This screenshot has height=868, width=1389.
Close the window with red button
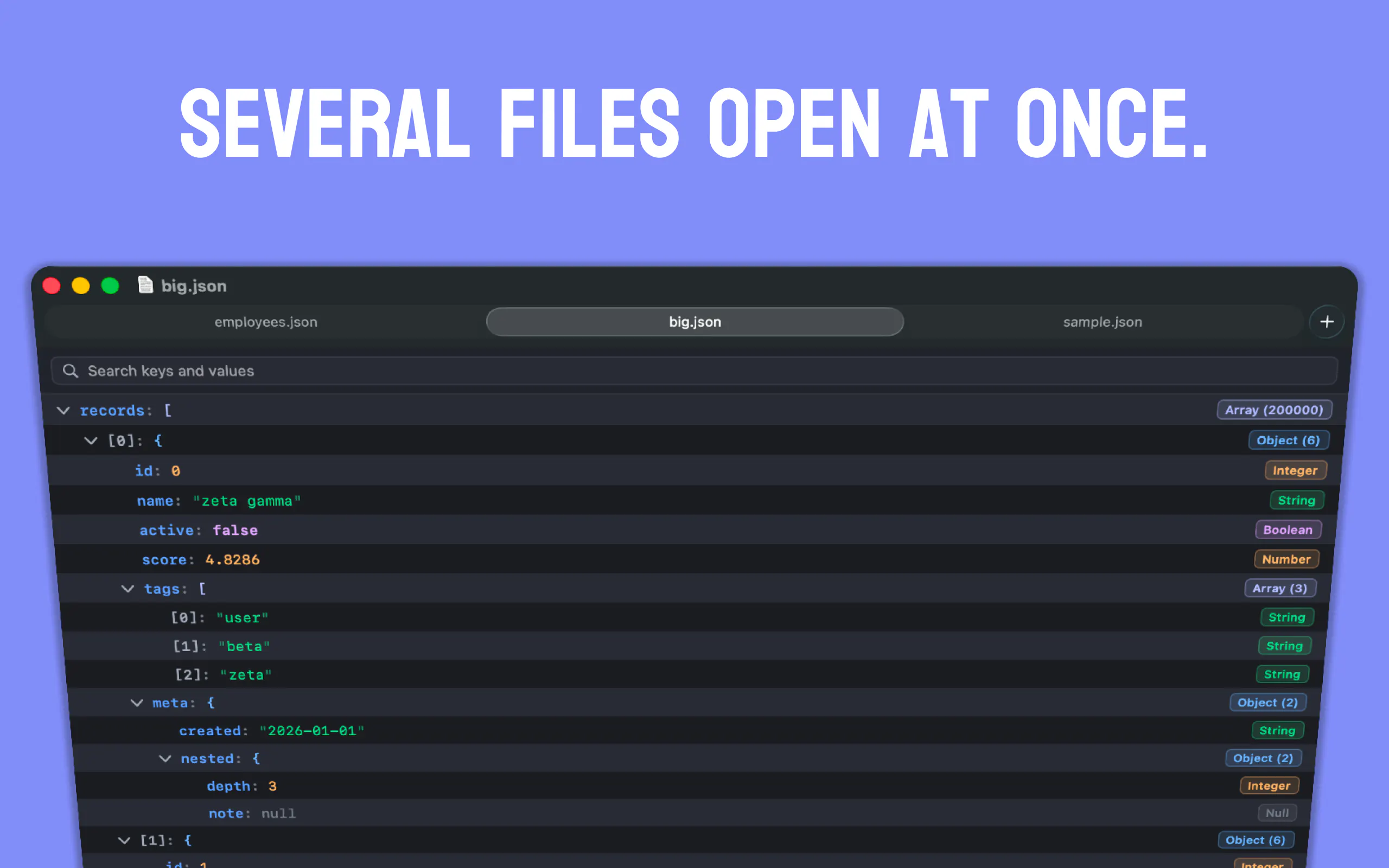52,285
